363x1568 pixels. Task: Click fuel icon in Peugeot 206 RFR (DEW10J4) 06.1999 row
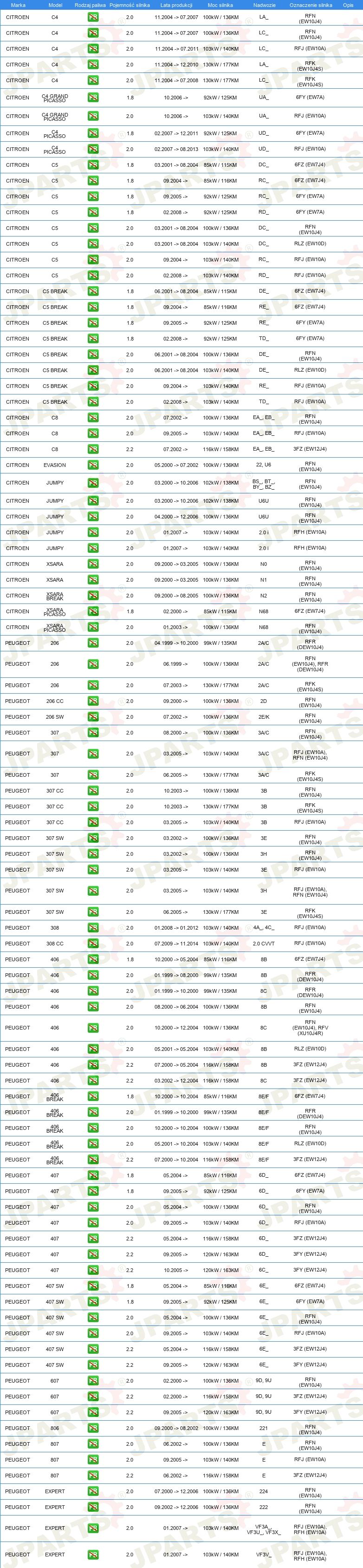click(x=93, y=664)
